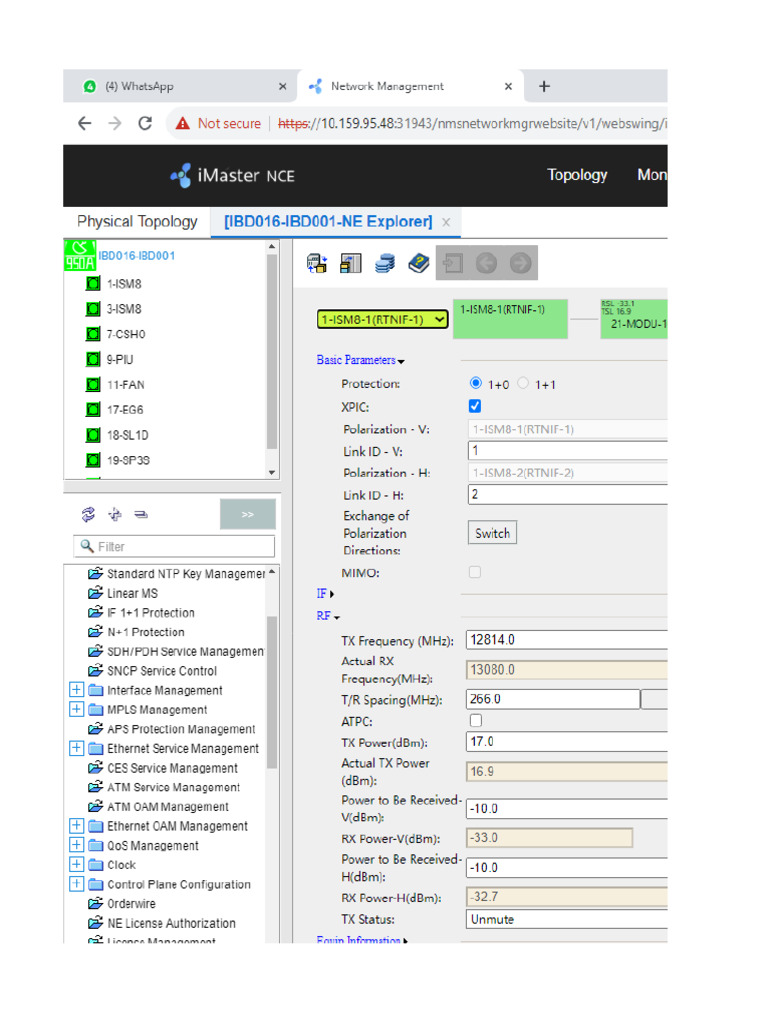Viewport: 768px width, 1024px height.
Task: Select the 1+1 protection radio button
Action: point(523,384)
